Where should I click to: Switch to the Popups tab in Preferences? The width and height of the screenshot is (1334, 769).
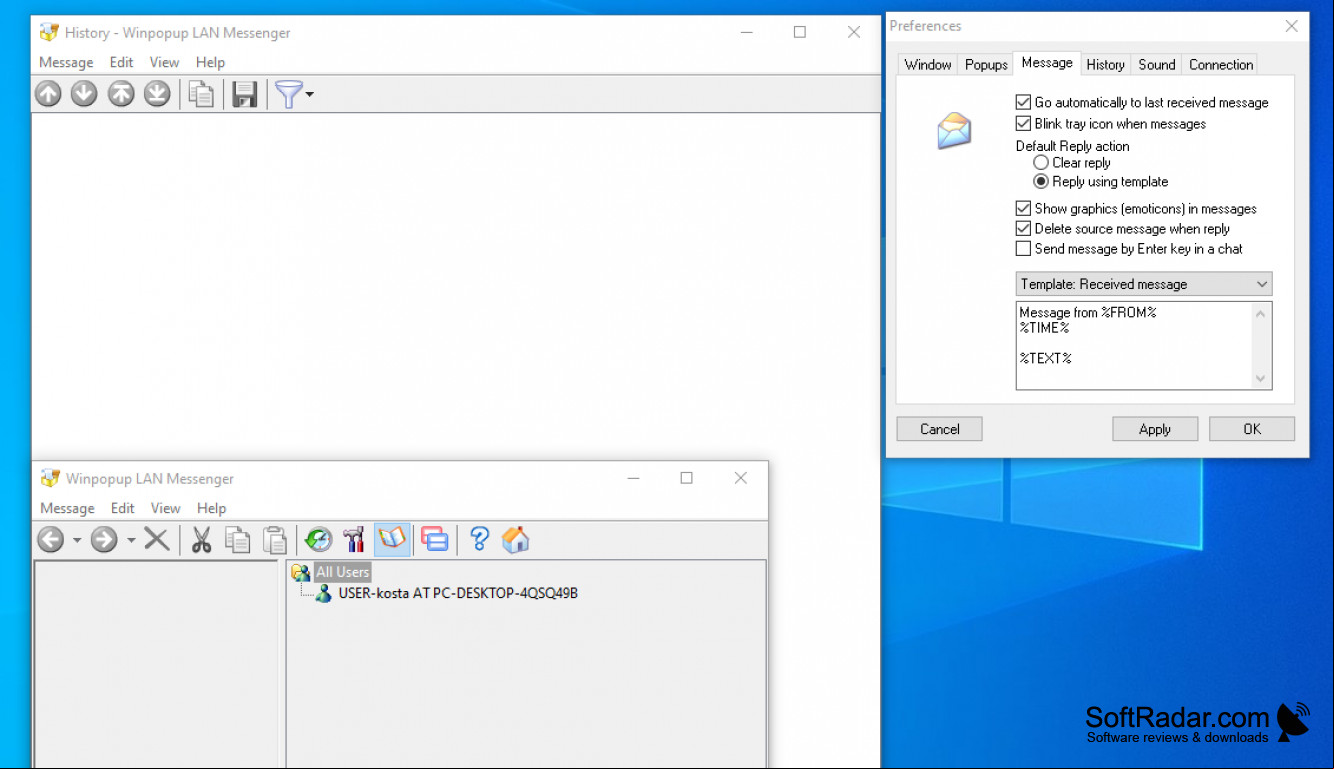[986, 64]
